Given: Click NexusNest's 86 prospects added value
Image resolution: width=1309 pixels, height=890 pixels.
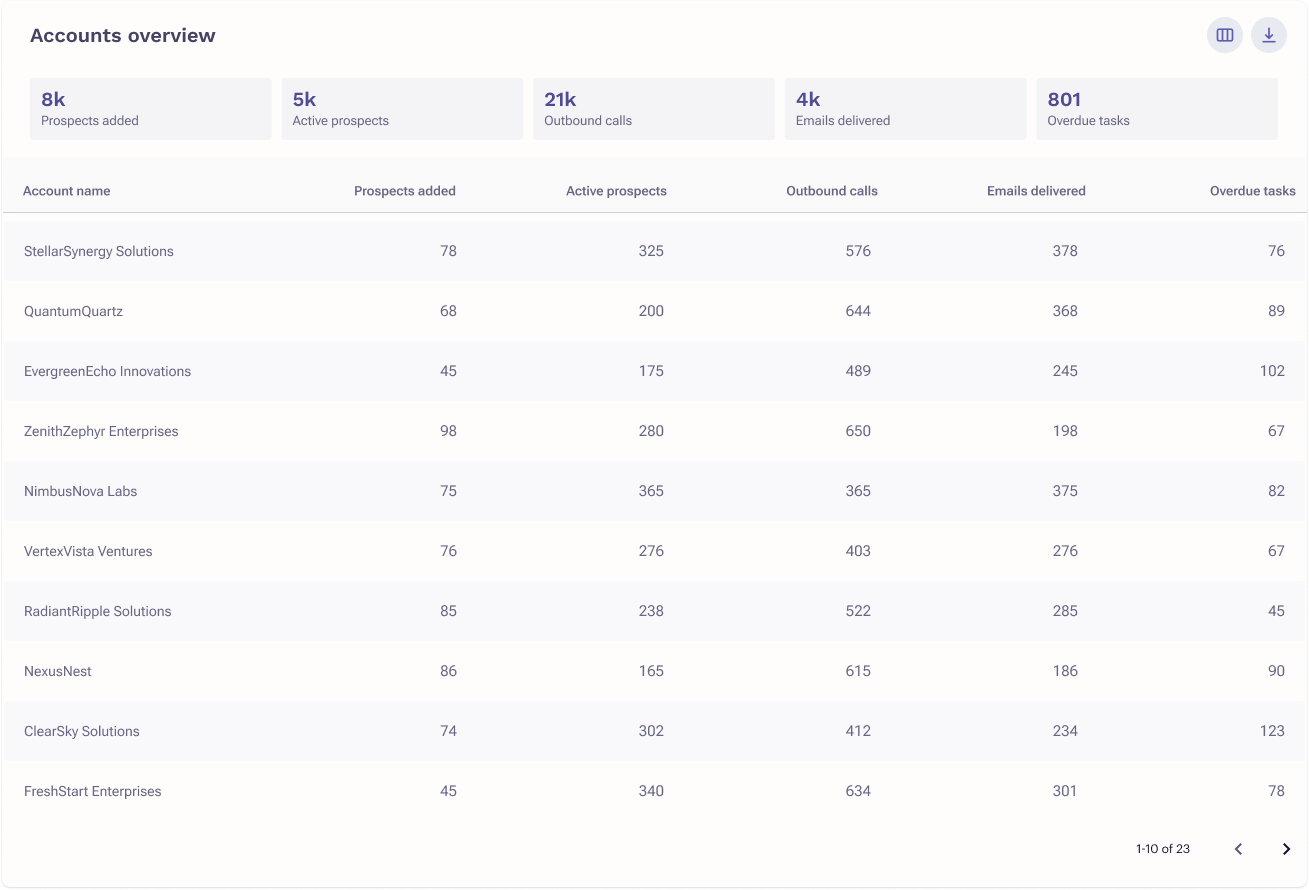Looking at the screenshot, I should pos(448,671).
